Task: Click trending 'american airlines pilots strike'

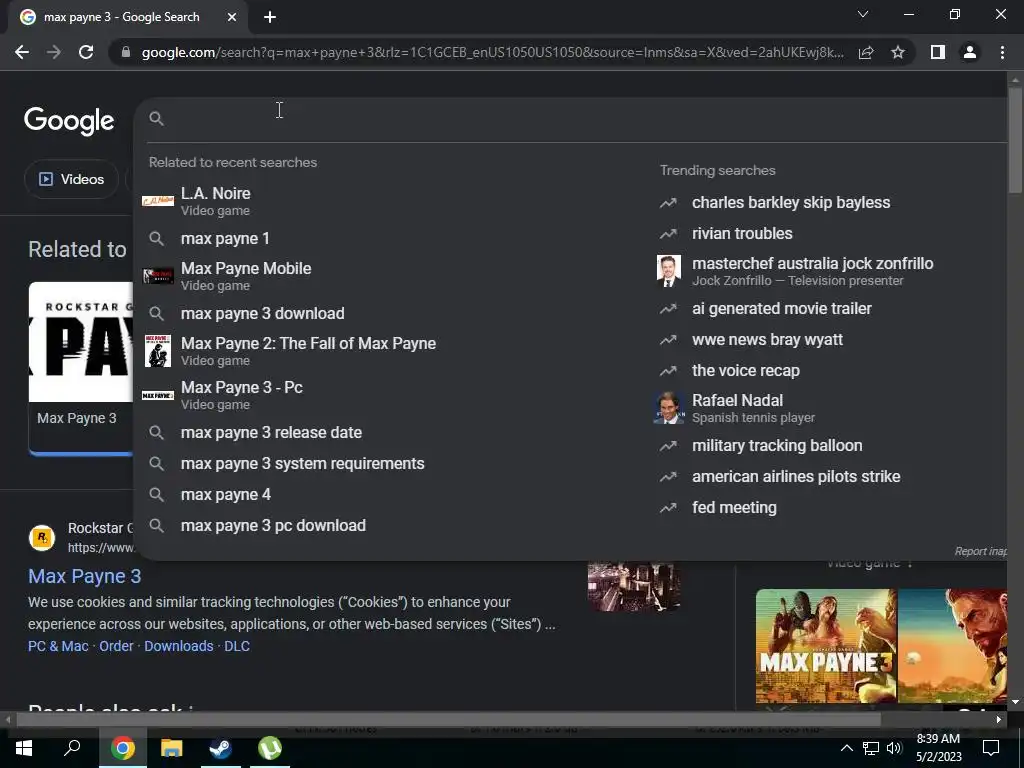Action: (796, 477)
